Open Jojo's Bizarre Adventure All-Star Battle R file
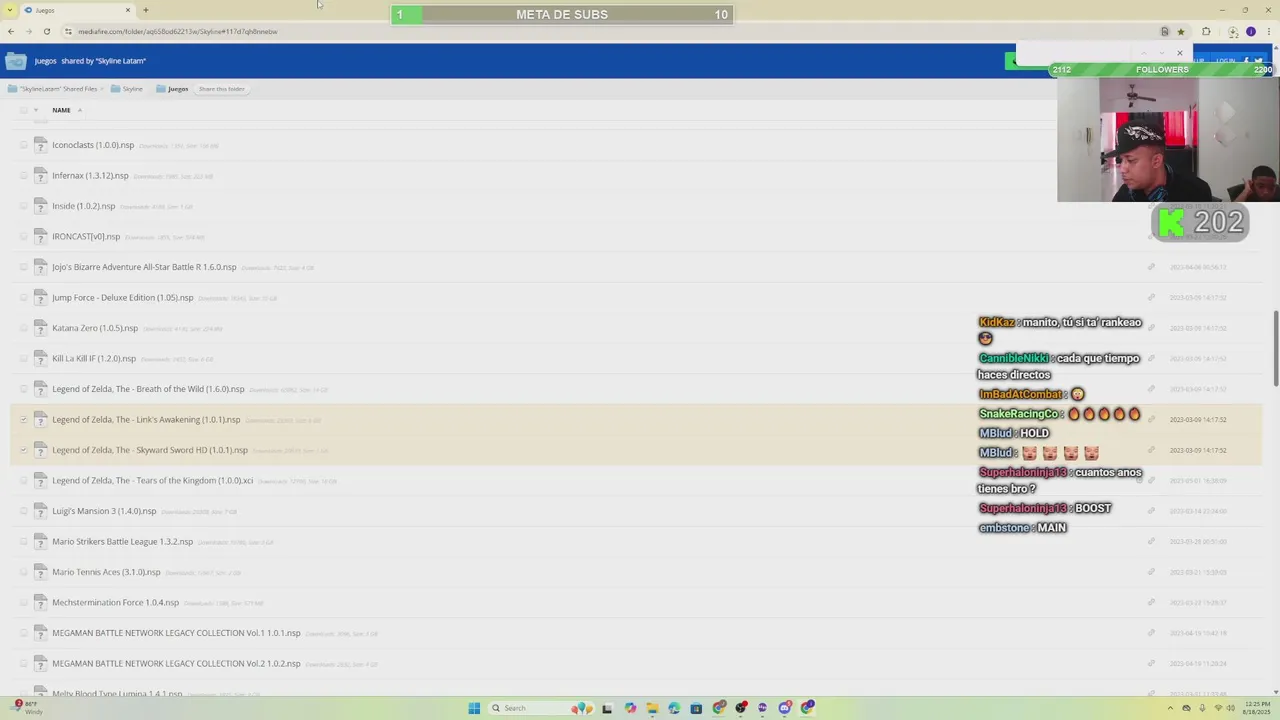 click(x=144, y=267)
